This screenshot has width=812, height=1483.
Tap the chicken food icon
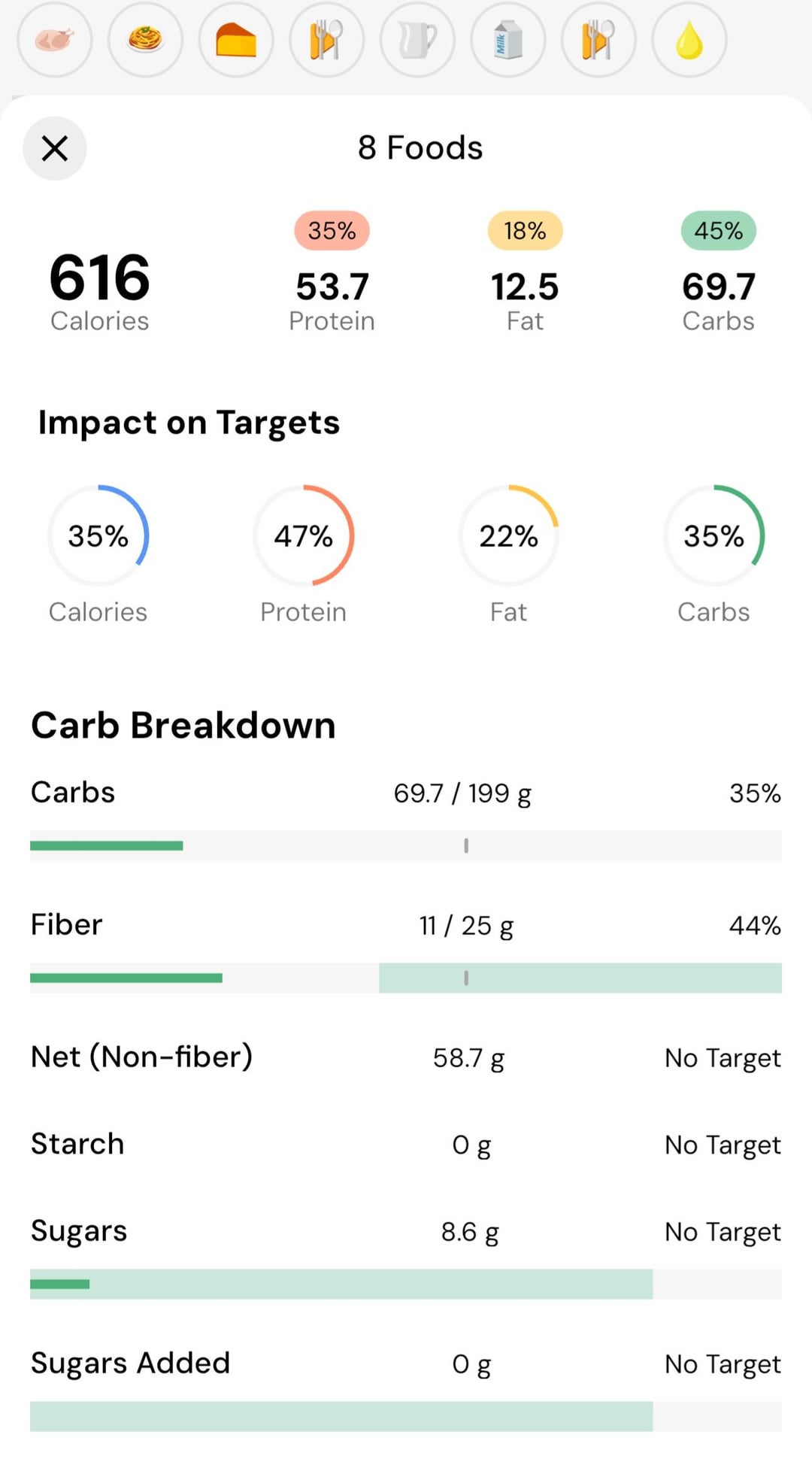[x=55, y=39]
